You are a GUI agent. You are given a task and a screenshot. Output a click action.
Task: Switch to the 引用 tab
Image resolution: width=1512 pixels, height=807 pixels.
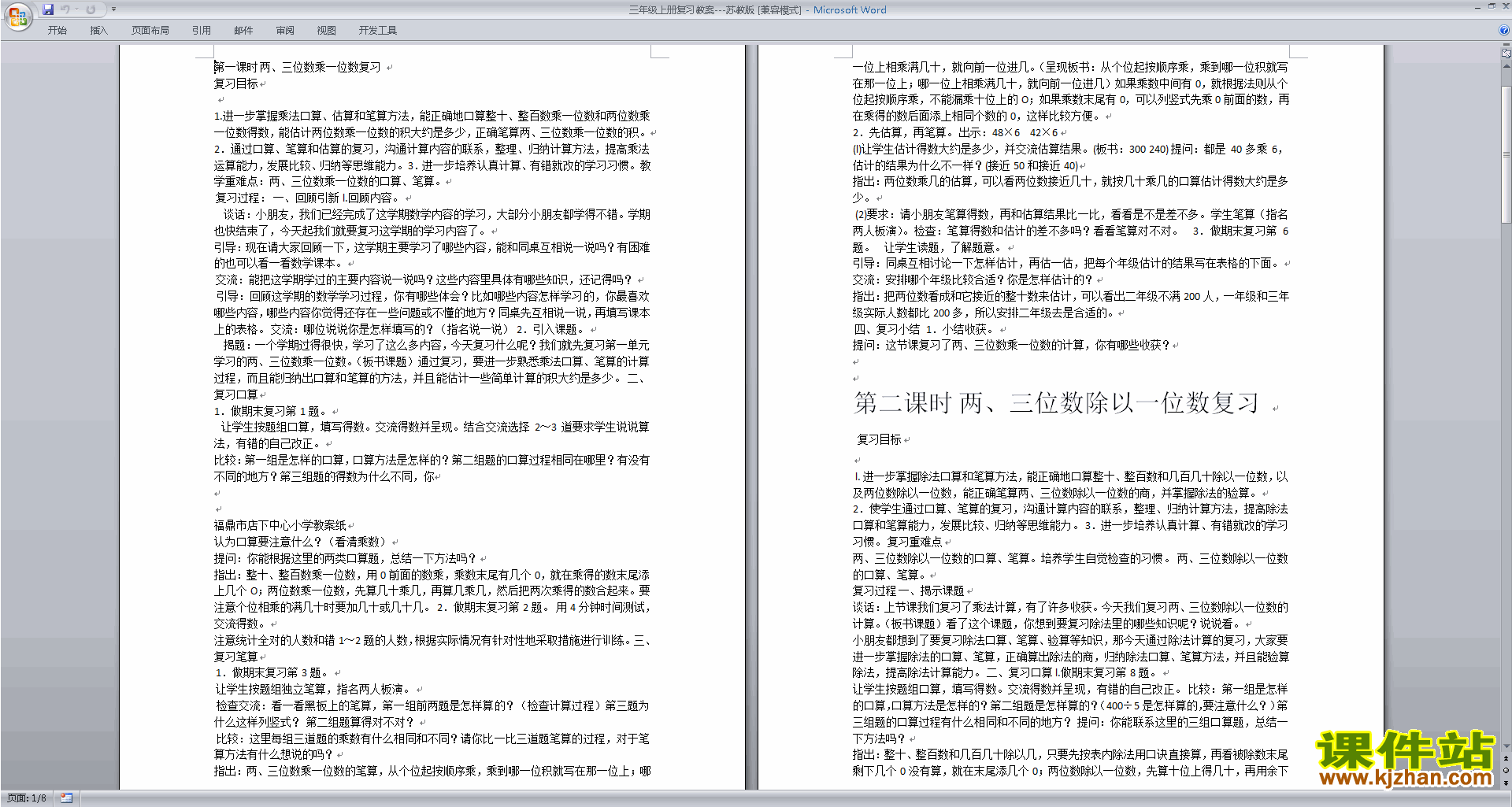(201, 31)
